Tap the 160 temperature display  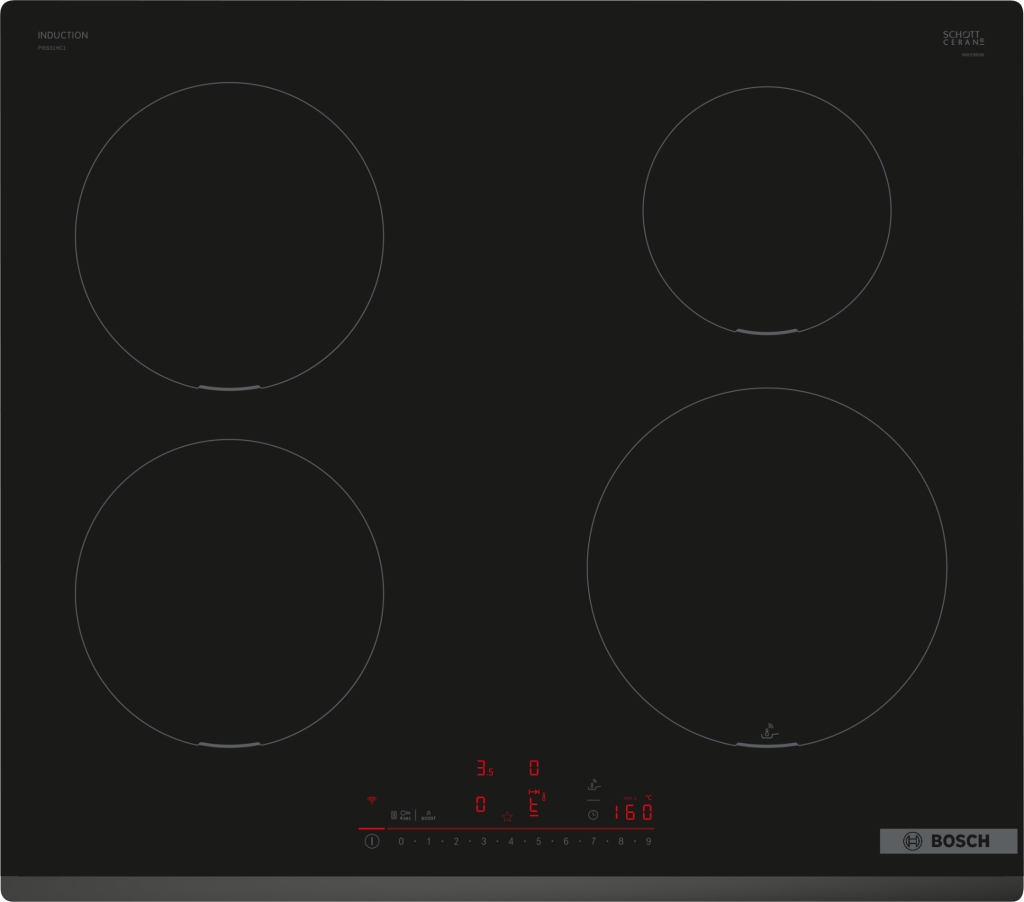(633, 811)
